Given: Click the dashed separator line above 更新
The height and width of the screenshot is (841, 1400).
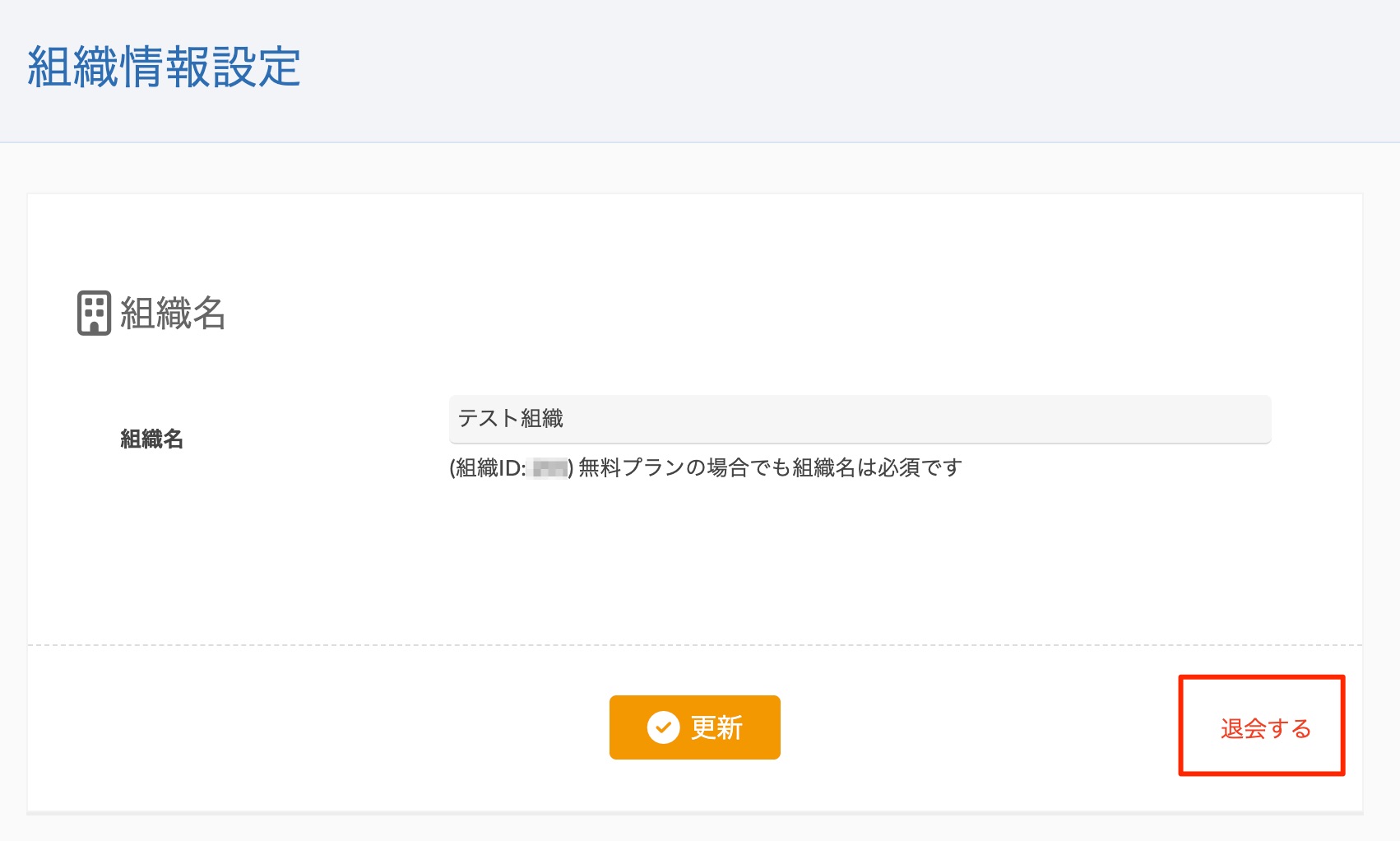Looking at the screenshot, I should (694, 645).
